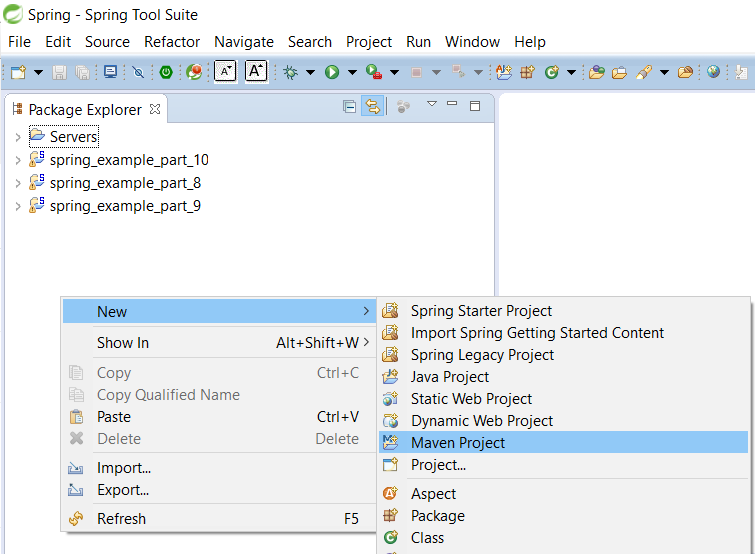Open the Search flashlight dropdown arrow
Viewport: 755px width, 554px height.
click(x=664, y=73)
